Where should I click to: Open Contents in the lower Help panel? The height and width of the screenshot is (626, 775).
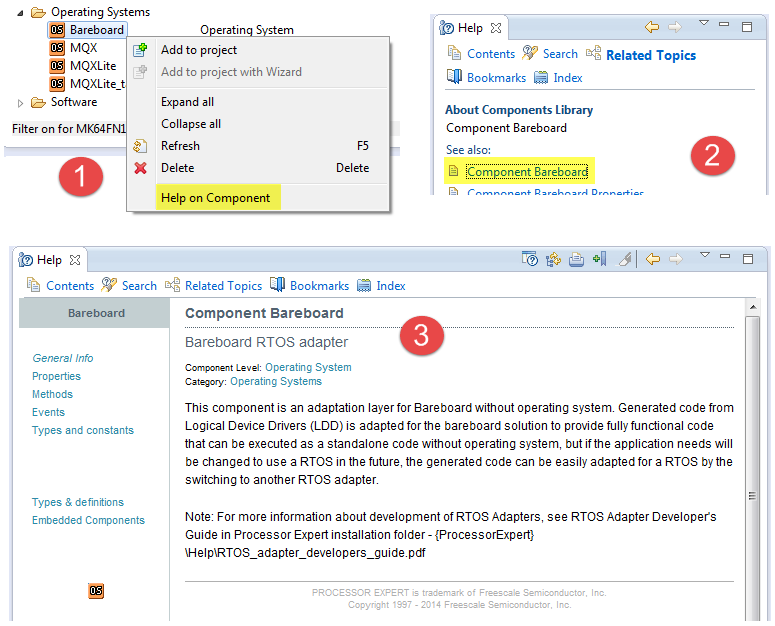(70, 286)
